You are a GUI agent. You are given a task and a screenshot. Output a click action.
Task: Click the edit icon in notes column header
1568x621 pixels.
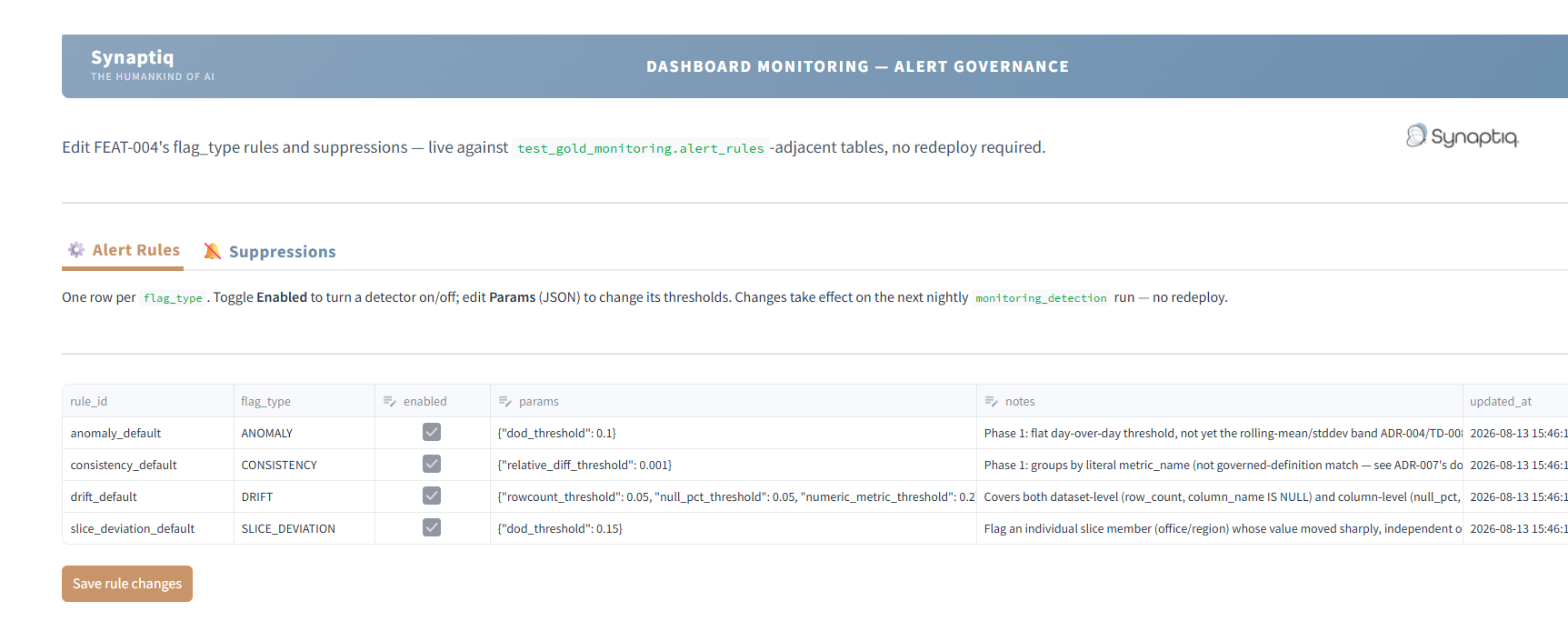pos(992,401)
